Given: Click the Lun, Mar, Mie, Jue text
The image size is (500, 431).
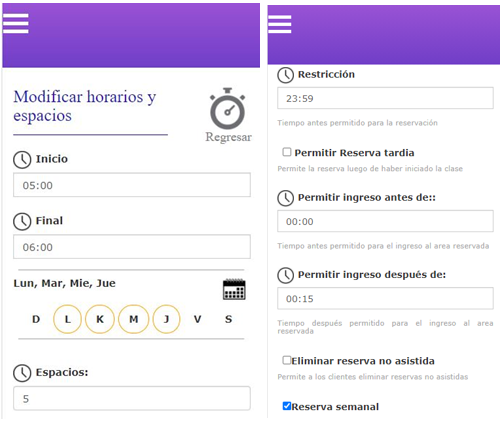Looking at the screenshot, I should coord(64,283).
